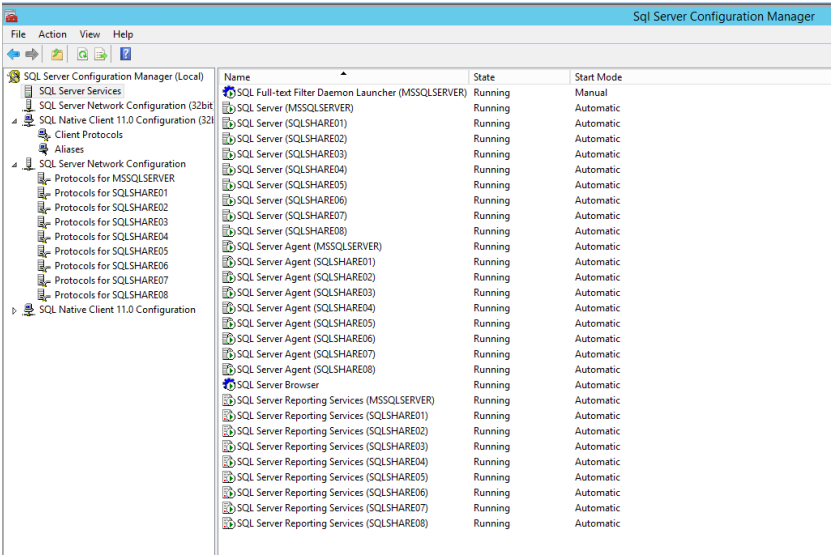Expand the bottom SQL Native Client 11.0 Configuration node
Image resolution: width=833 pixels, height=557 pixels.
coord(14,310)
